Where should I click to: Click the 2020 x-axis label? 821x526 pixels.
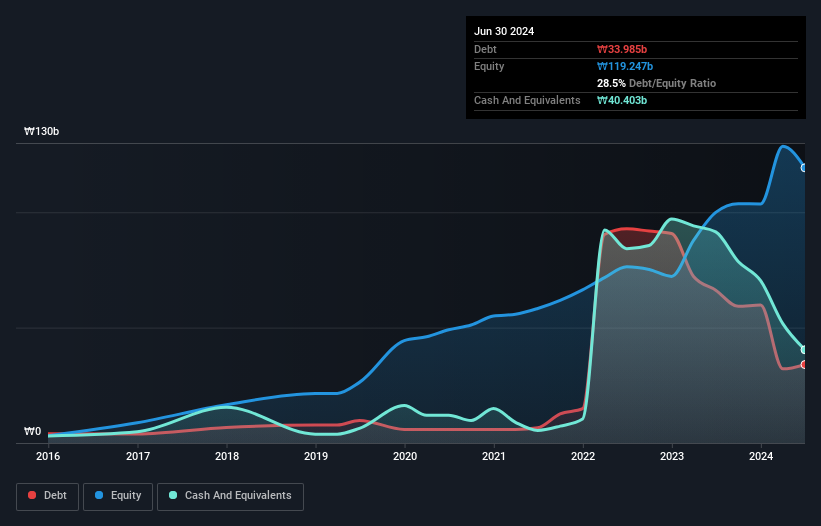tap(405, 456)
